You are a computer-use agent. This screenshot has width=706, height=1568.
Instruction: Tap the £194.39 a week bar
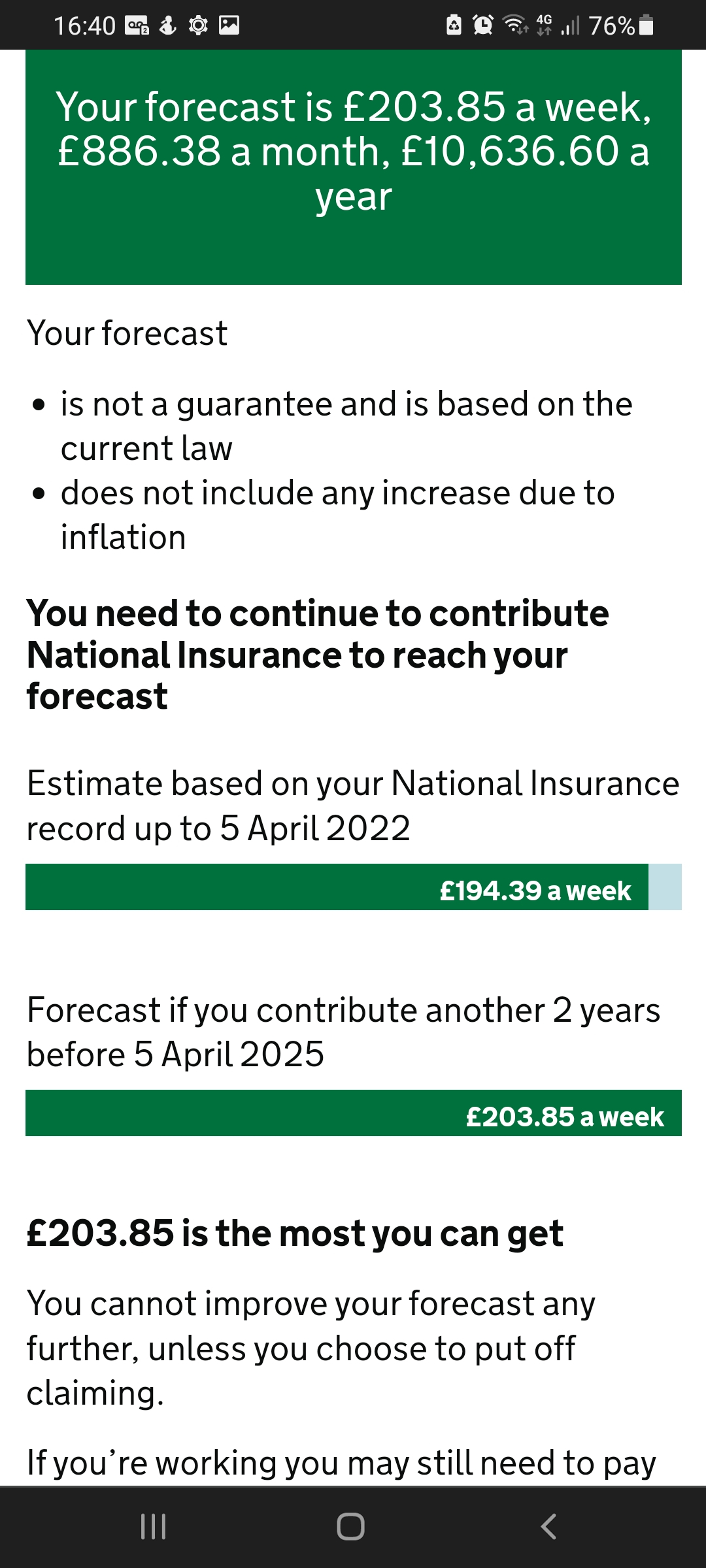click(x=337, y=887)
